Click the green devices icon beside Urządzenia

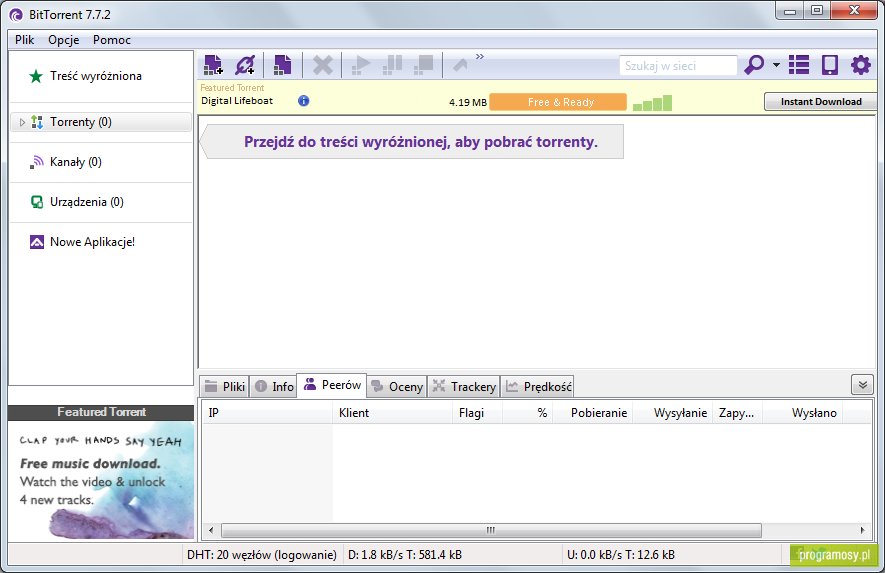point(37,202)
